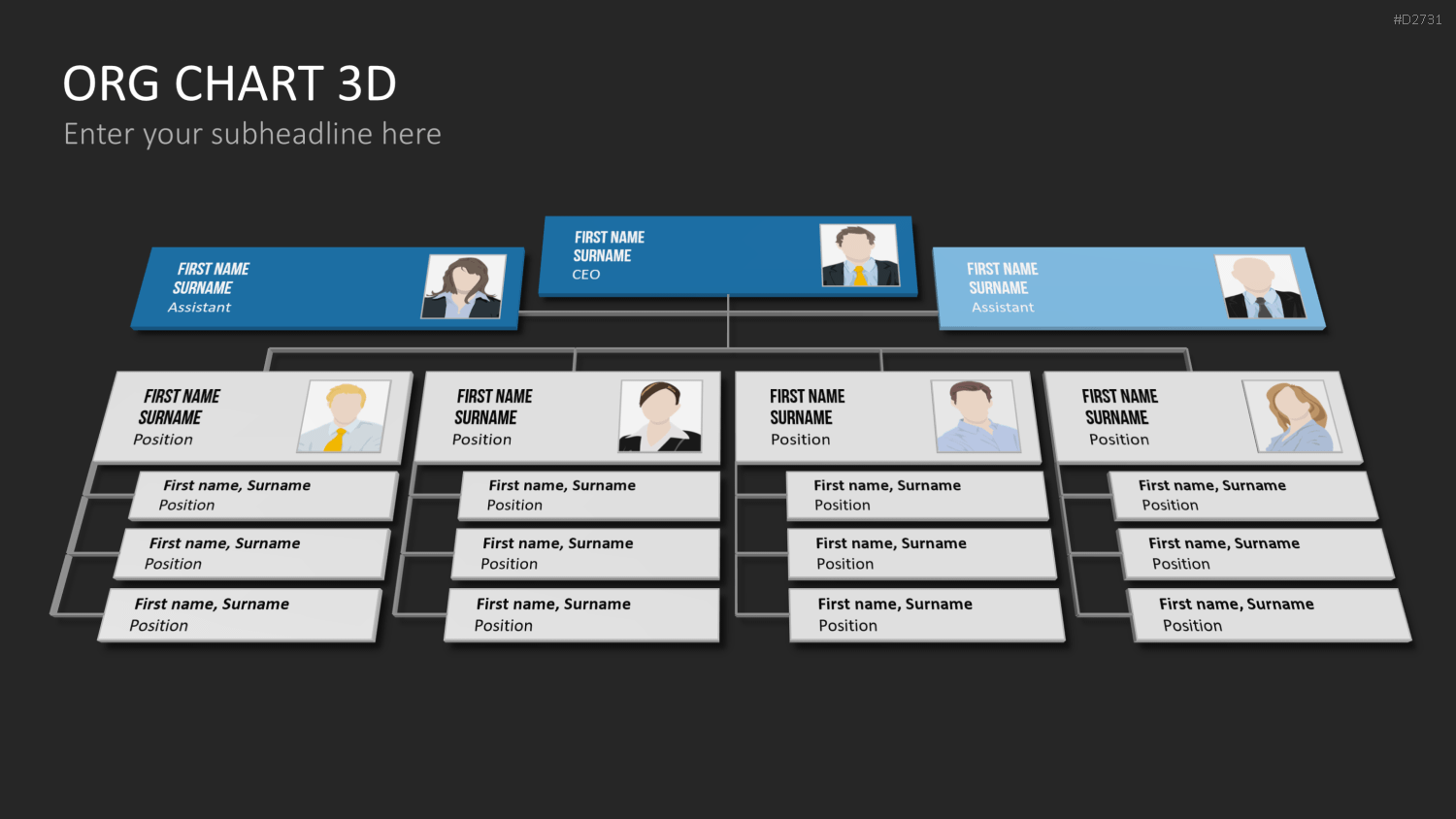Screen dimensions: 1456x819
Task: Click 'Position' label beside the dark-haired woman avatar
Action: click(x=481, y=440)
